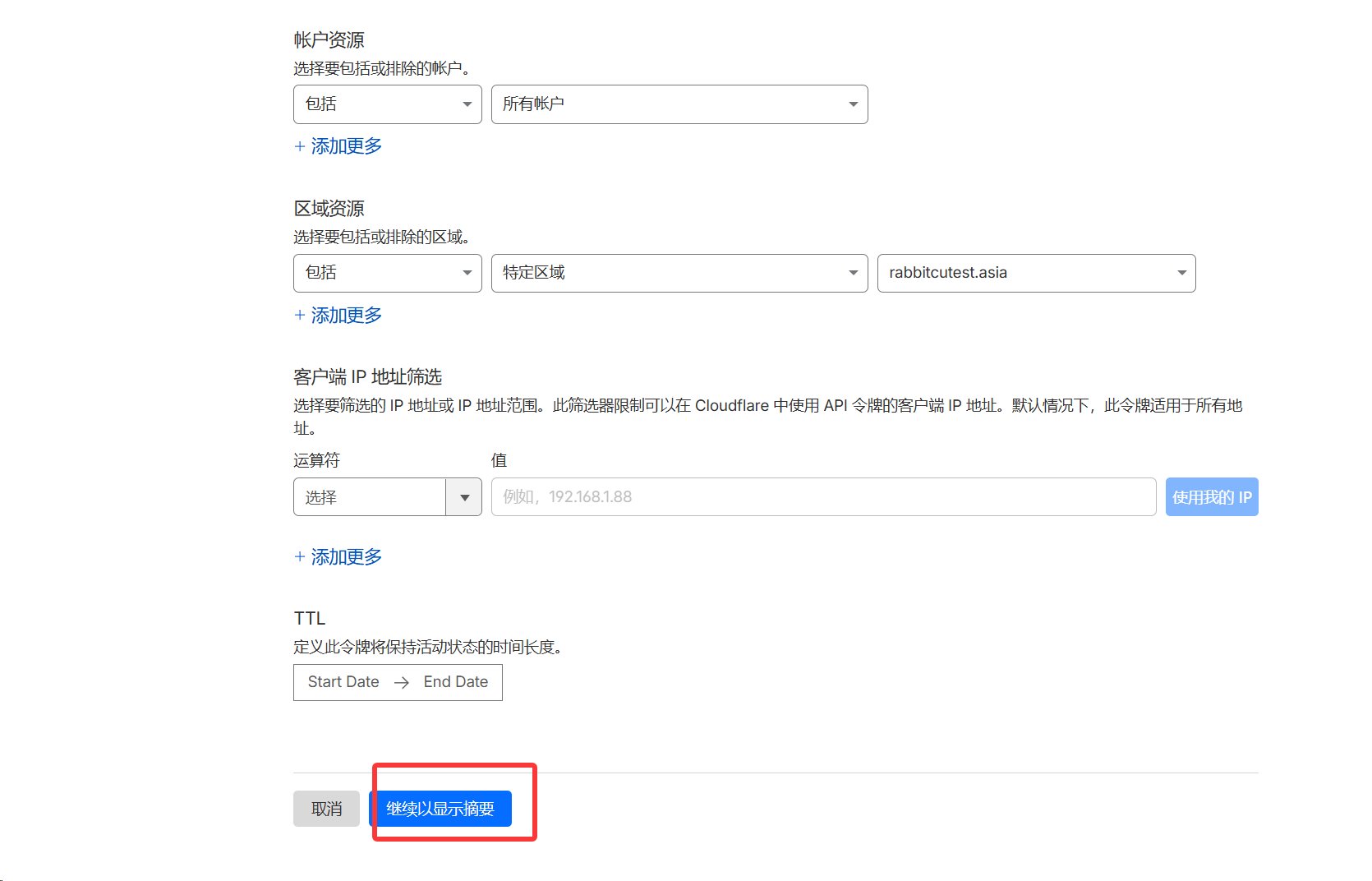
Task: Click the 所有帐户 dropdown's arrow icon
Action: click(853, 104)
